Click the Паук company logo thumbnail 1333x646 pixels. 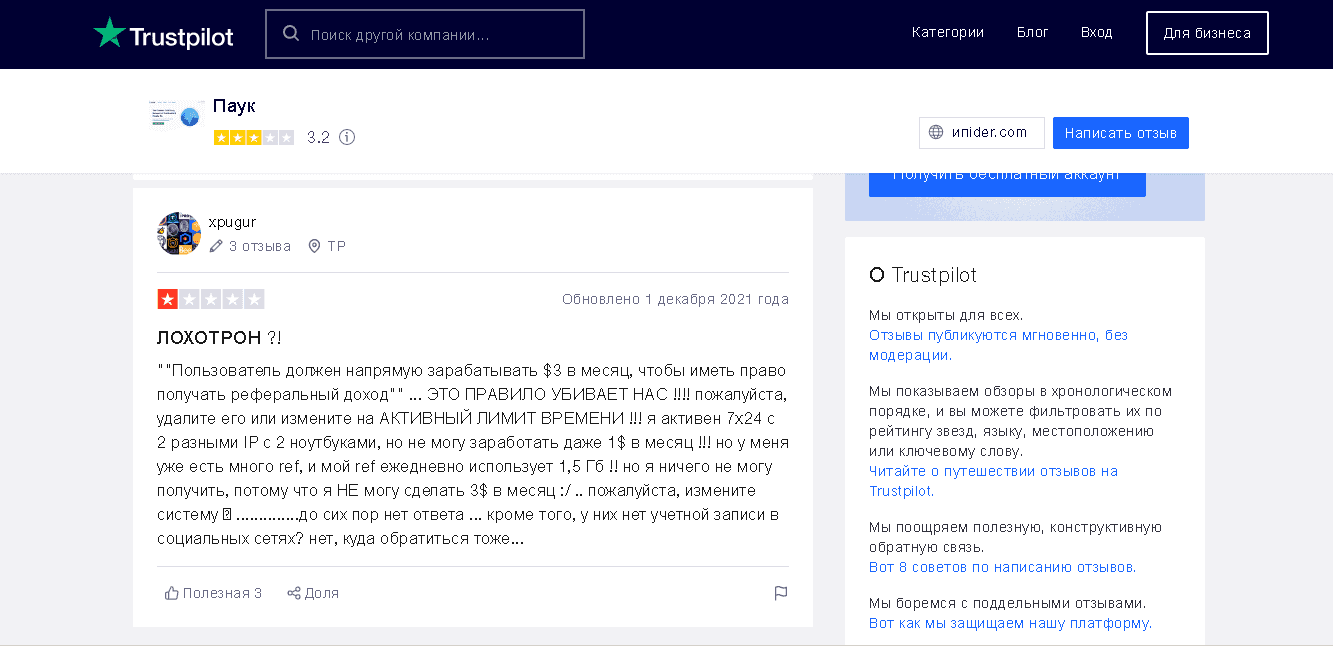(176, 117)
